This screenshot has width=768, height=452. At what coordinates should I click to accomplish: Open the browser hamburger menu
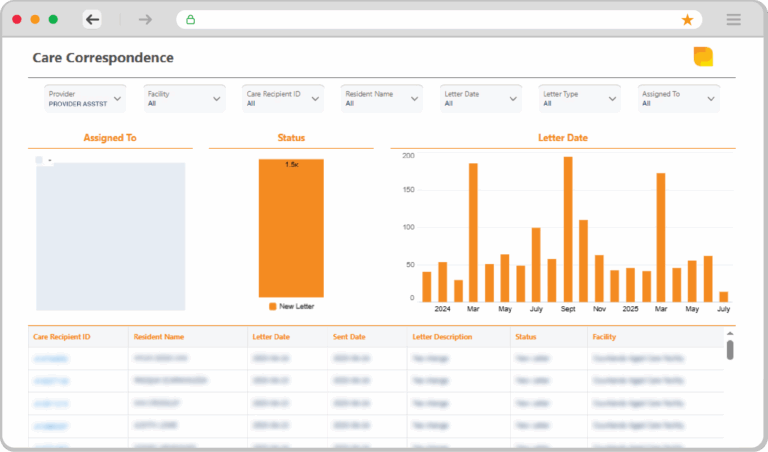click(733, 20)
